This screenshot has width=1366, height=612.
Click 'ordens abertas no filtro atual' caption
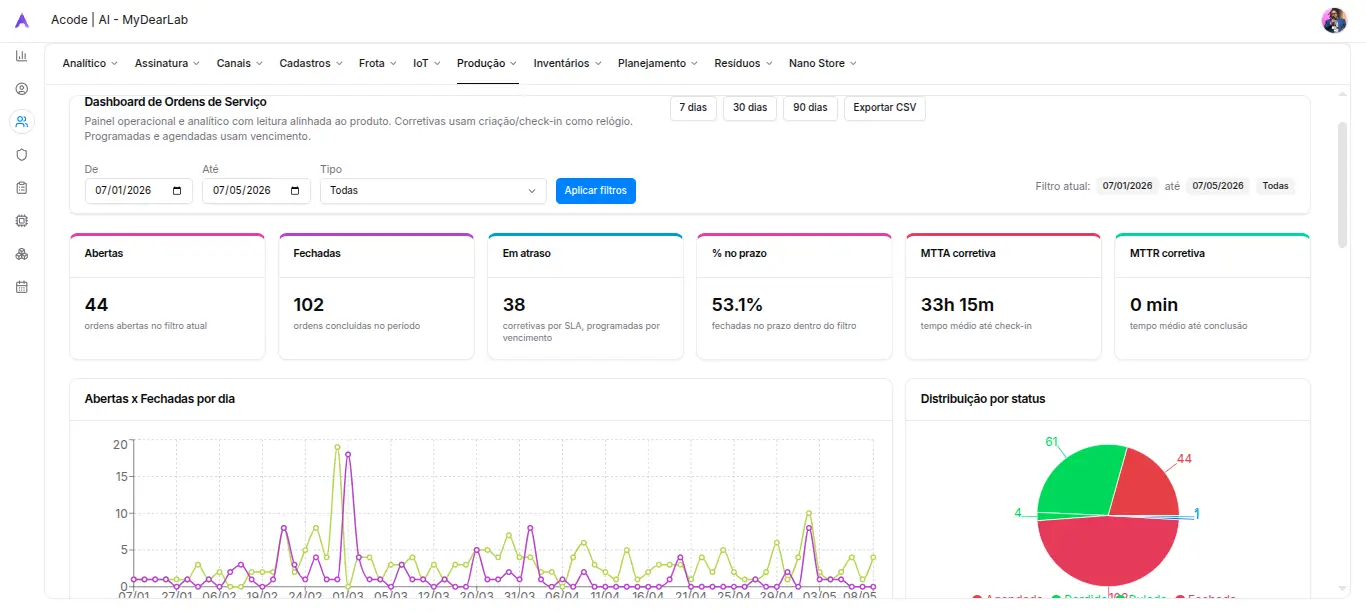pos(146,326)
